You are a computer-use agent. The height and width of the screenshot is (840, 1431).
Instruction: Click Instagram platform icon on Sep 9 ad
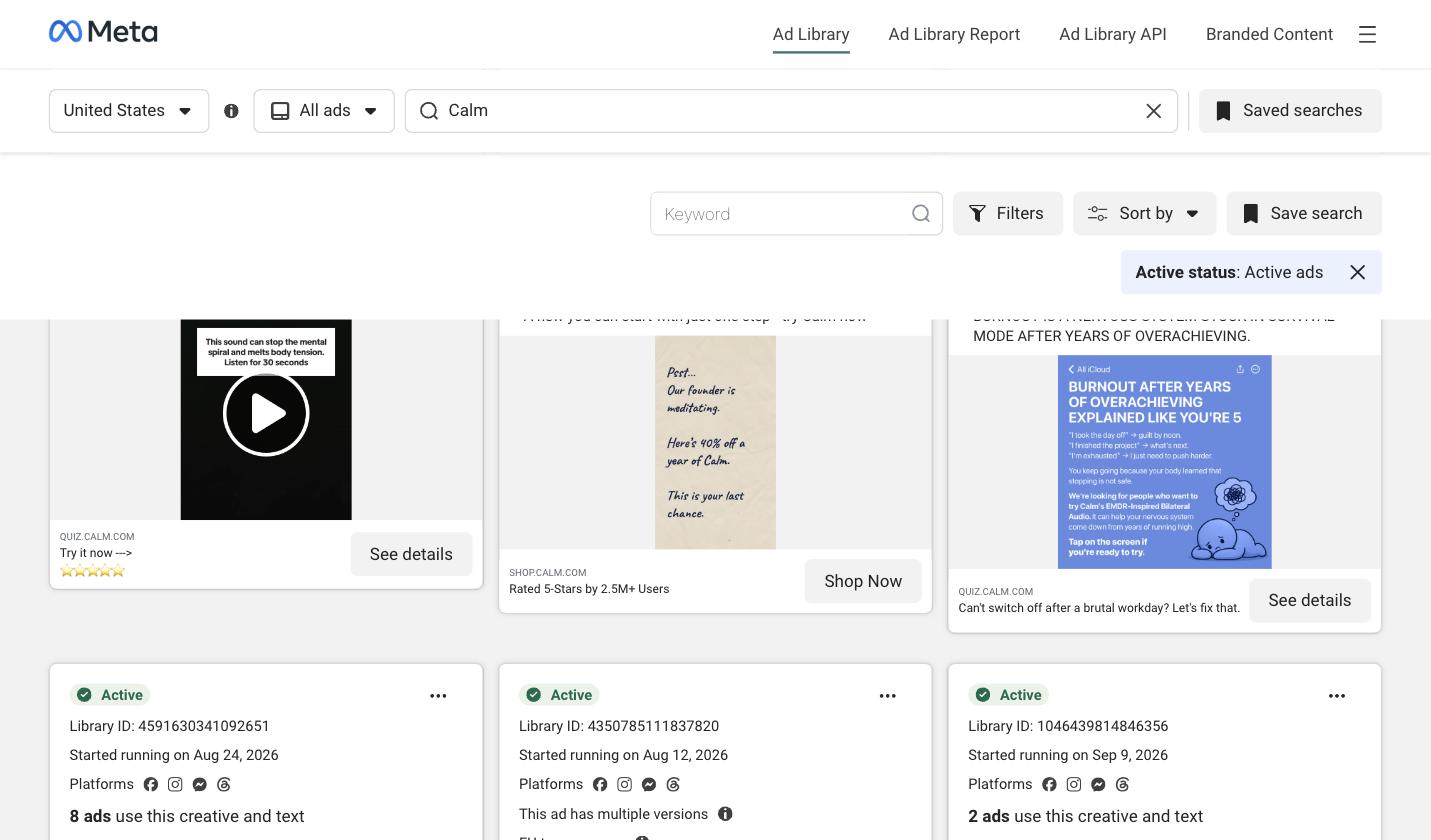click(x=1073, y=784)
